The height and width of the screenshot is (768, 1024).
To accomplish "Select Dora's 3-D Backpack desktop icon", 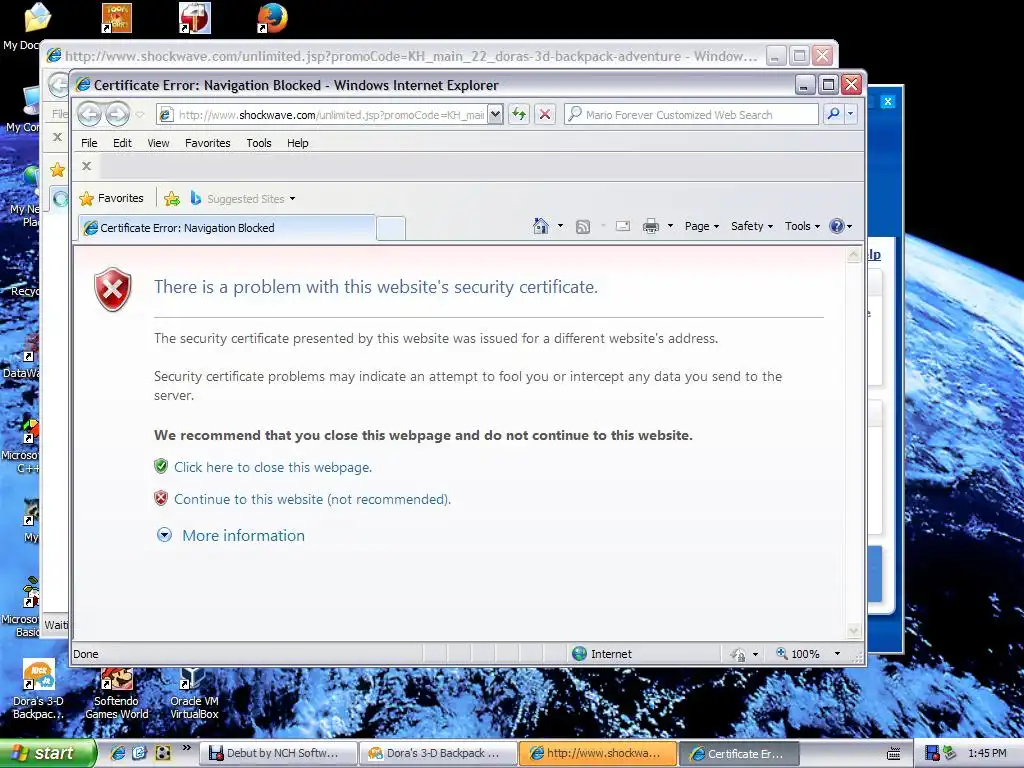I will point(38,690).
